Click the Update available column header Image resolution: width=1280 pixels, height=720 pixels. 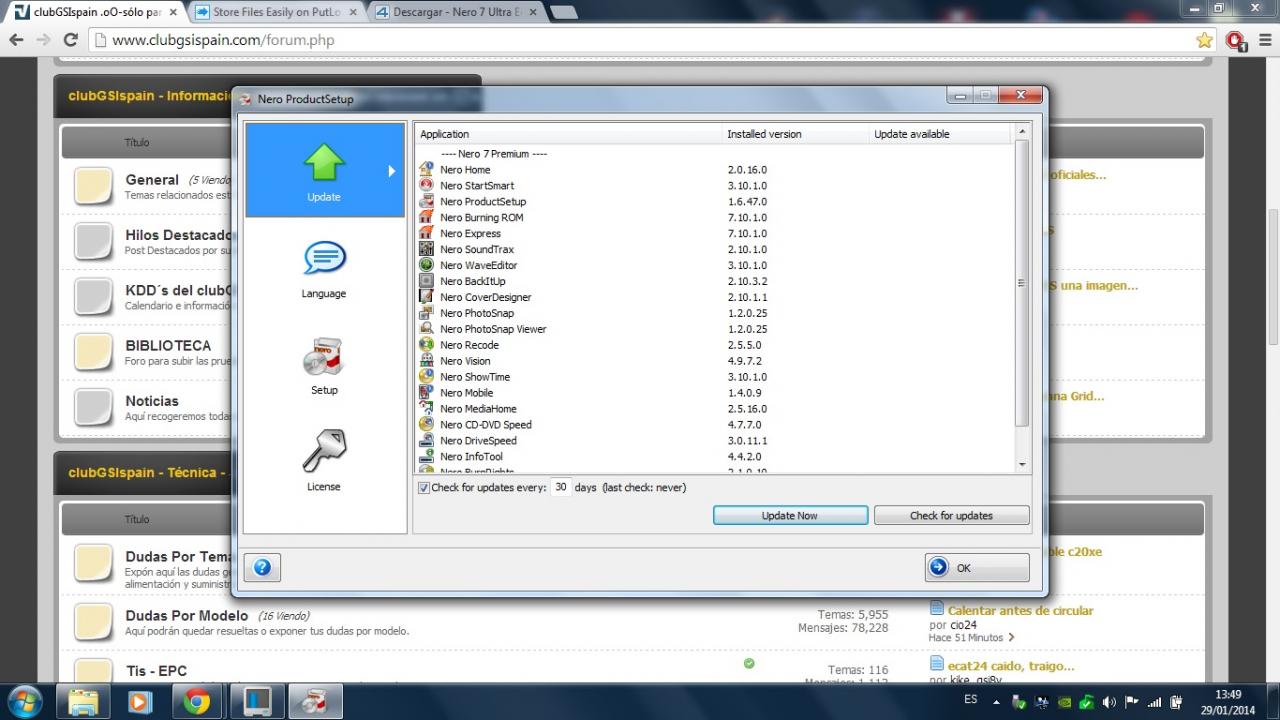(940, 134)
